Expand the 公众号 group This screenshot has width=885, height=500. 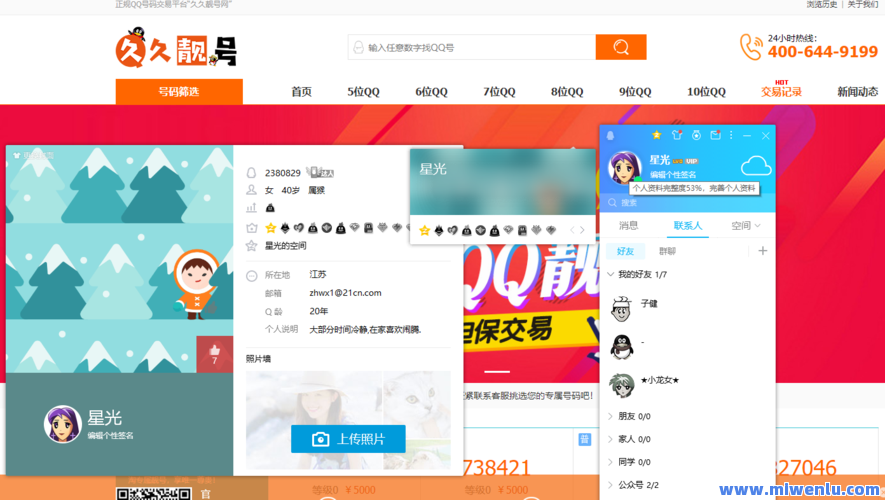(x=636, y=485)
